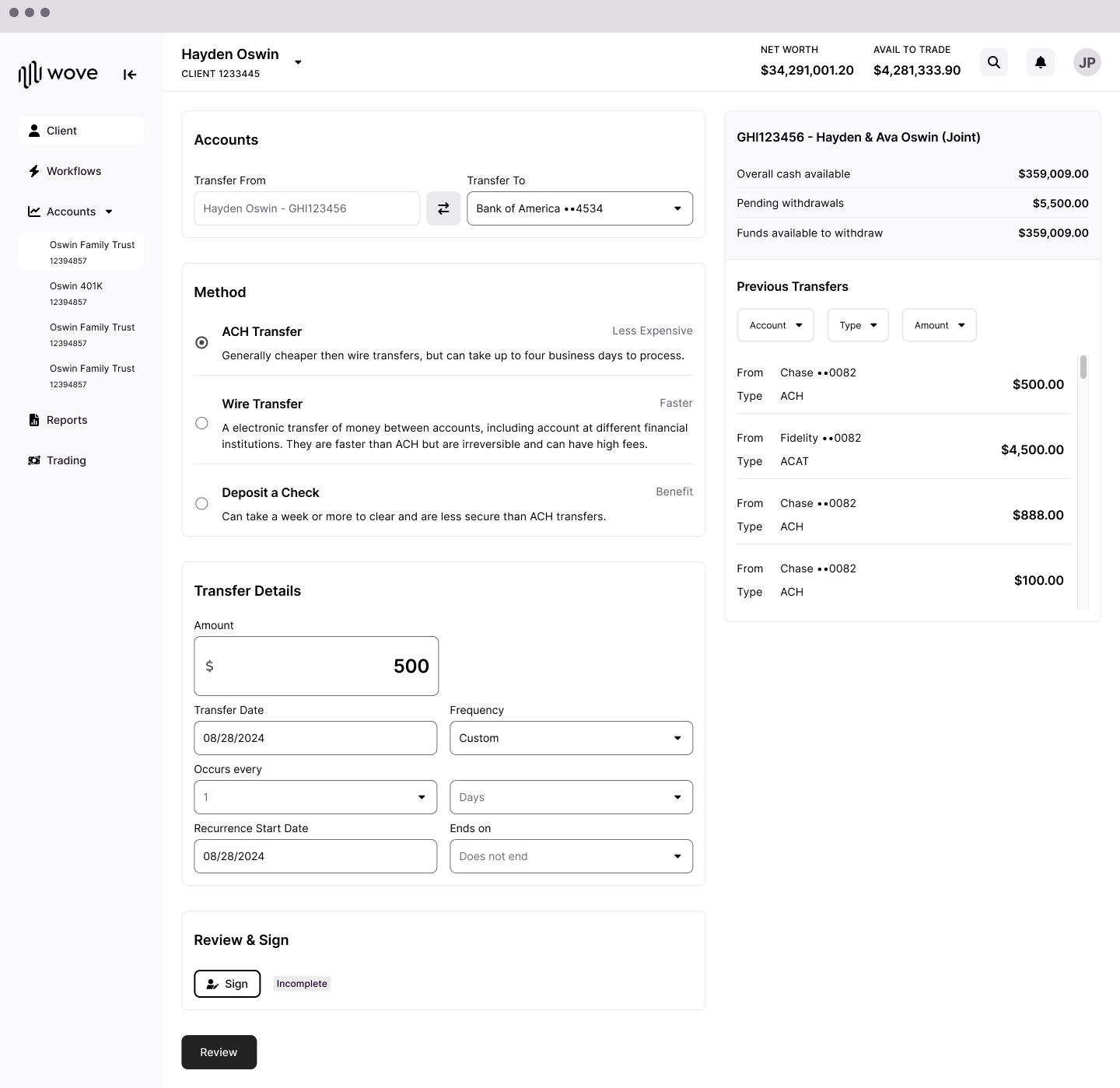1120x1088 pixels.
Task: Open the Transfer To account dropdown
Action: pyautogui.click(x=579, y=208)
